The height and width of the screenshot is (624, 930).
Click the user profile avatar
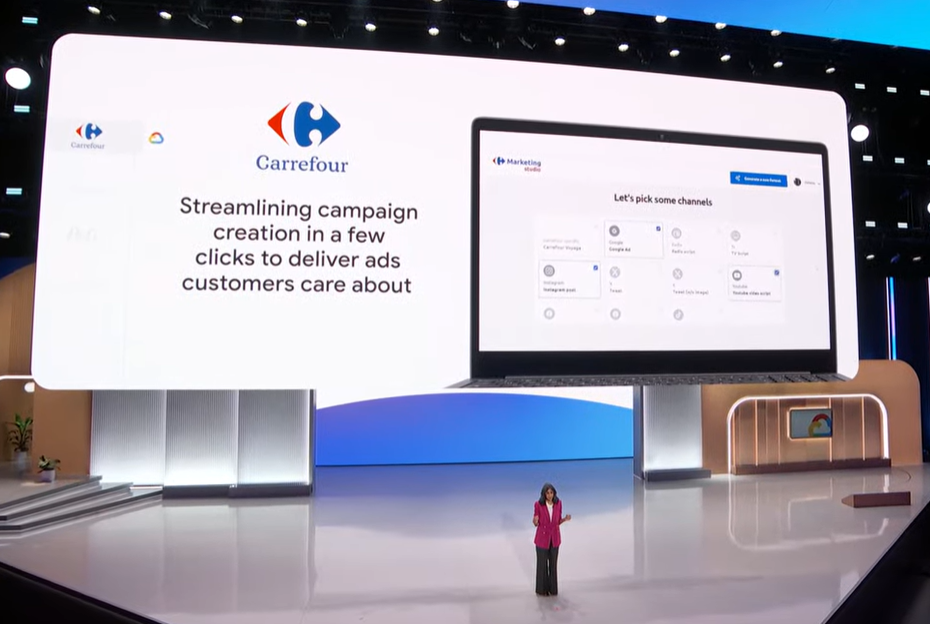tap(798, 182)
